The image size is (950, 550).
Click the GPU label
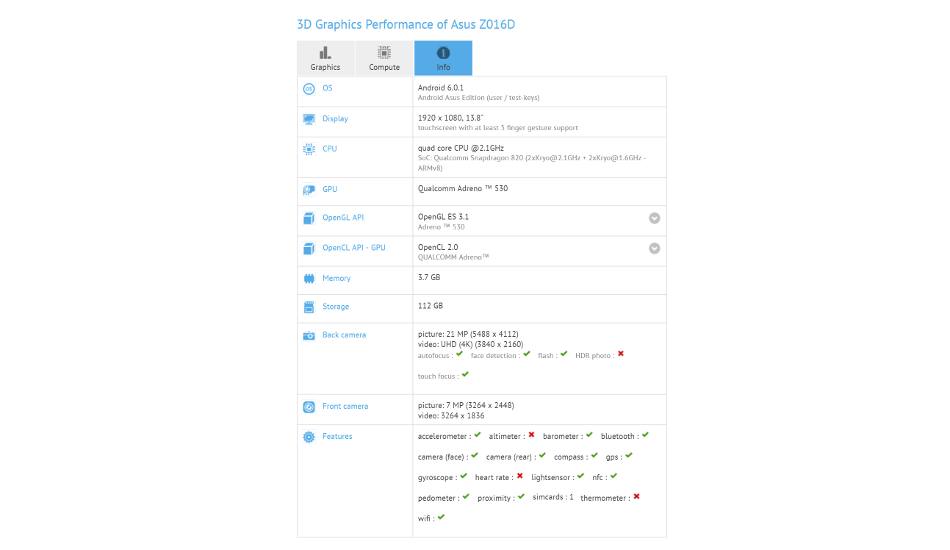tap(330, 190)
